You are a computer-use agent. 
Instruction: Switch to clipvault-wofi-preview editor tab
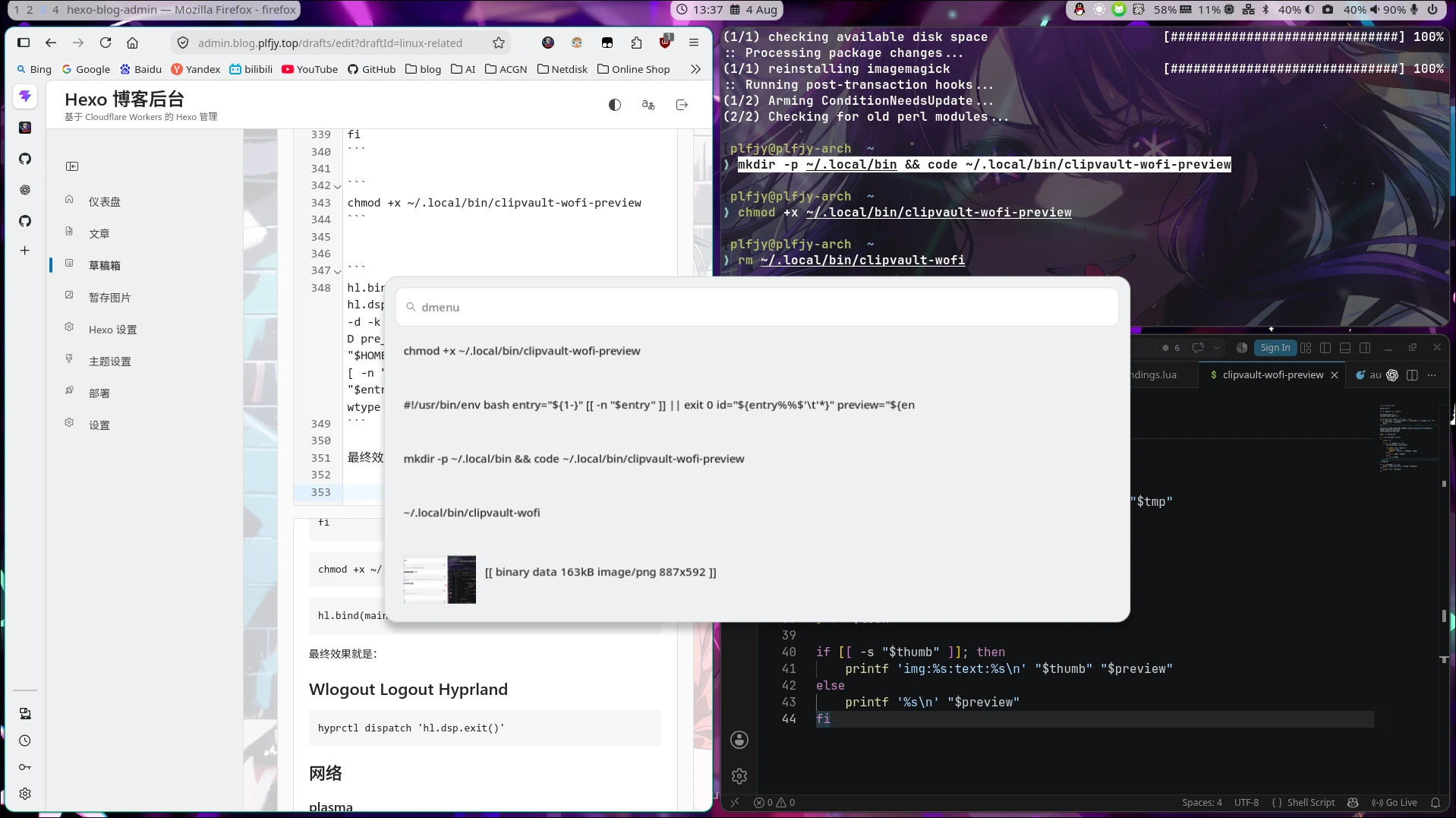[x=1272, y=375]
